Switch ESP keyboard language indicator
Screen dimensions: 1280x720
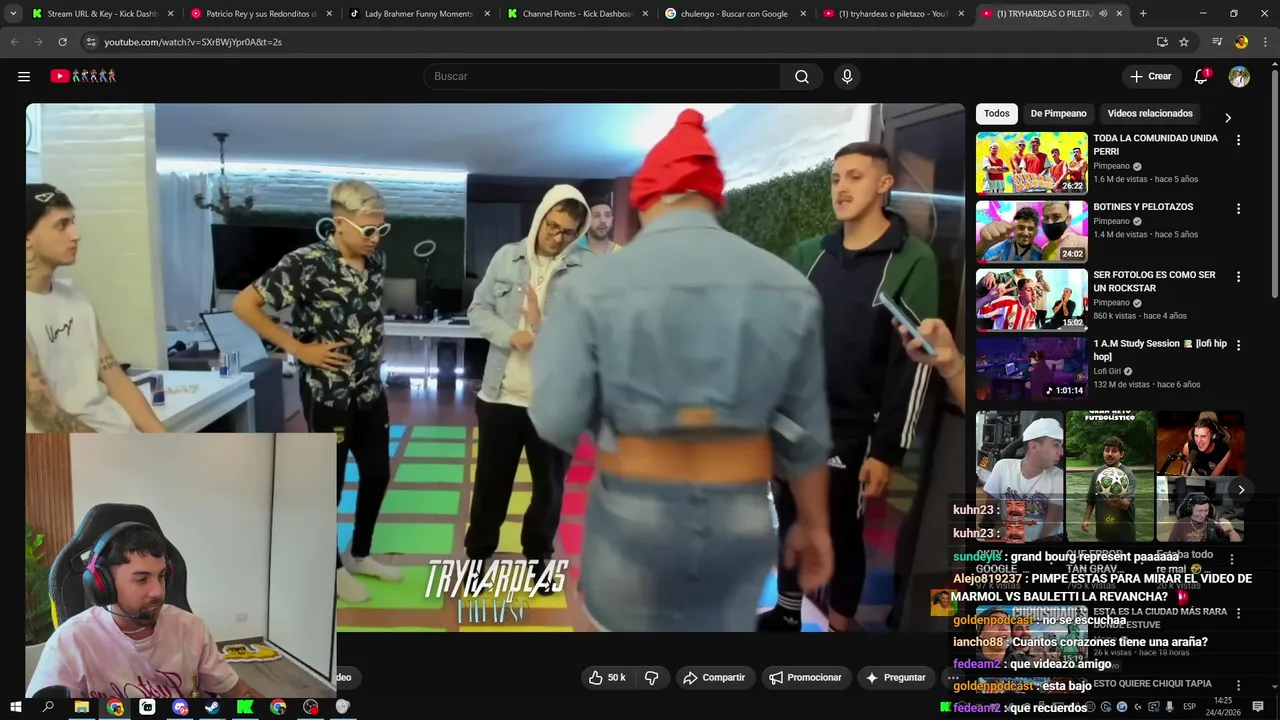click(x=1189, y=707)
